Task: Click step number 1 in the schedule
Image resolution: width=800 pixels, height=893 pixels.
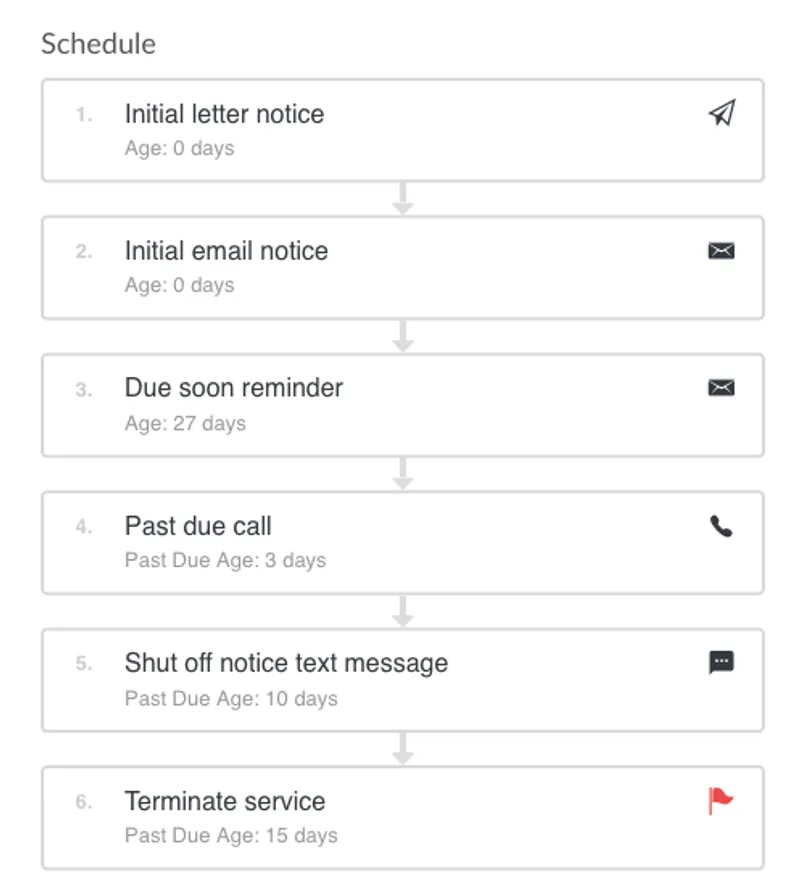Action: (x=84, y=115)
